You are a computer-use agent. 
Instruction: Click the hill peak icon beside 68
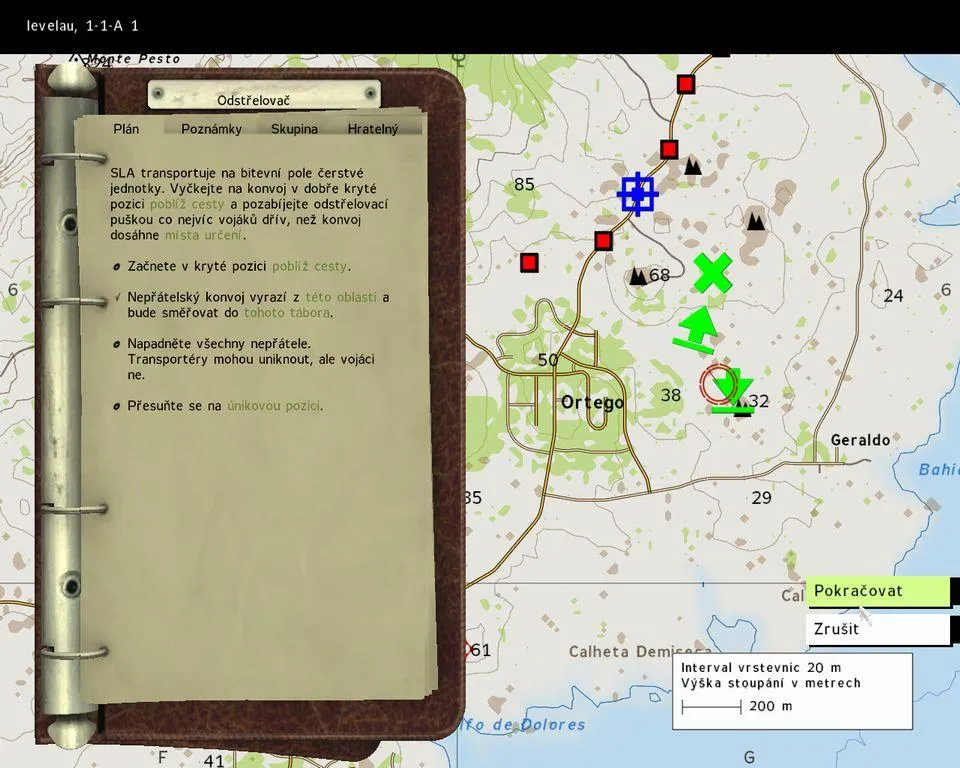(637, 277)
